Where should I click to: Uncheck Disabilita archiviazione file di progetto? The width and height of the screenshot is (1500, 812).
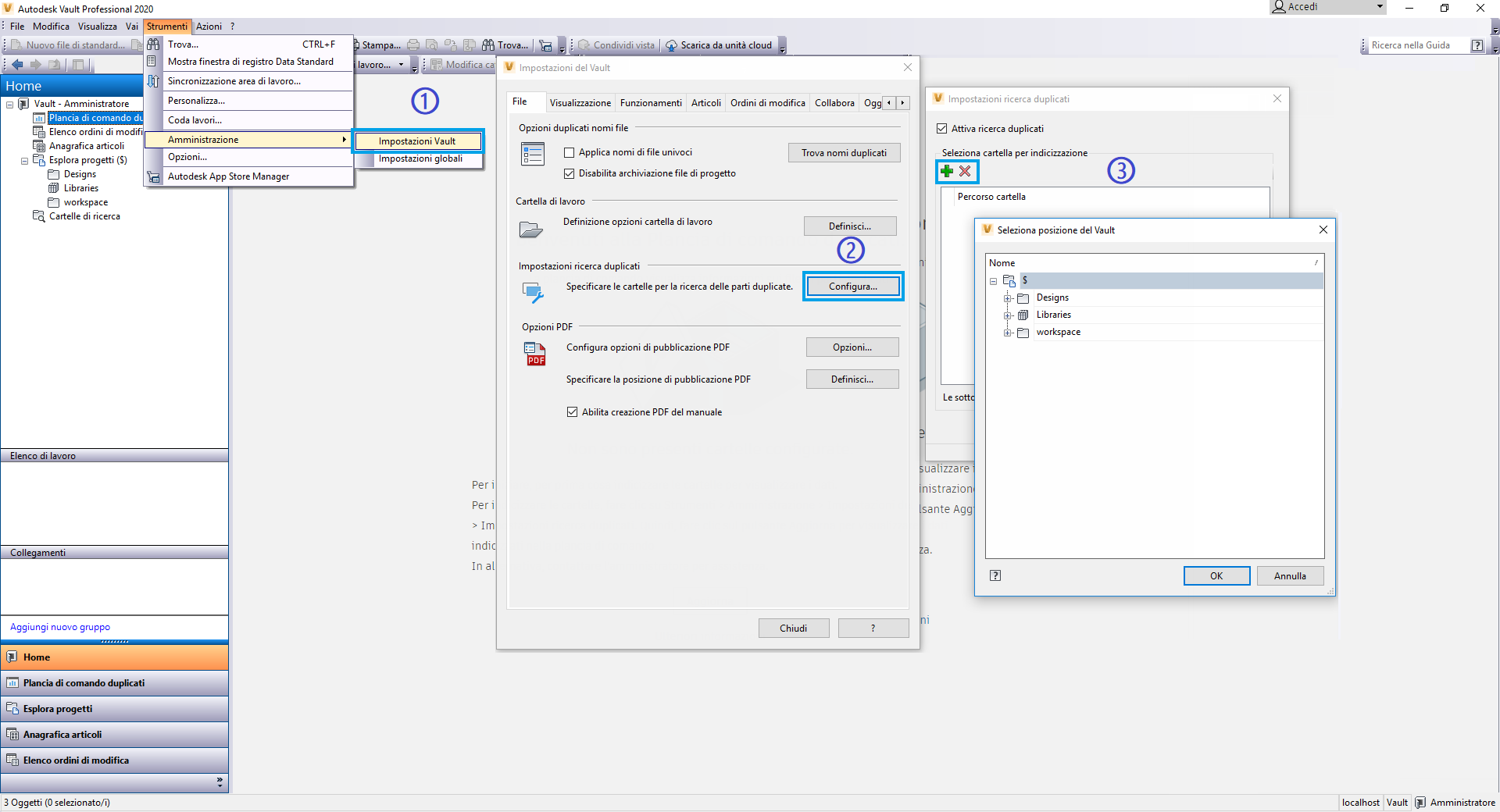pyautogui.click(x=570, y=174)
